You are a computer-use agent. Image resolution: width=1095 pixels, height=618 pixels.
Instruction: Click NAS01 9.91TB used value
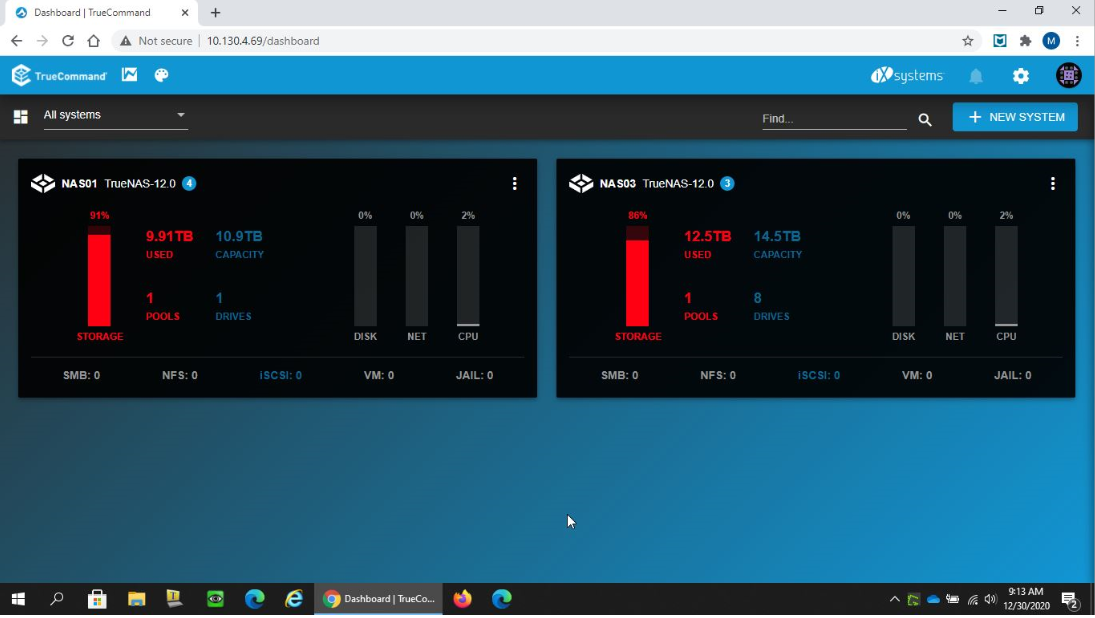(x=169, y=237)
